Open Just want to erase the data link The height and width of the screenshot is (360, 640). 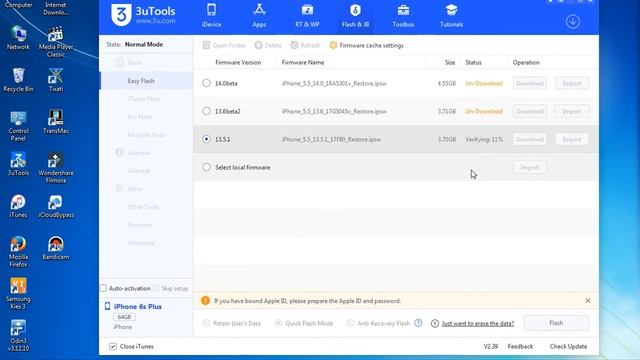click(478, 323)
